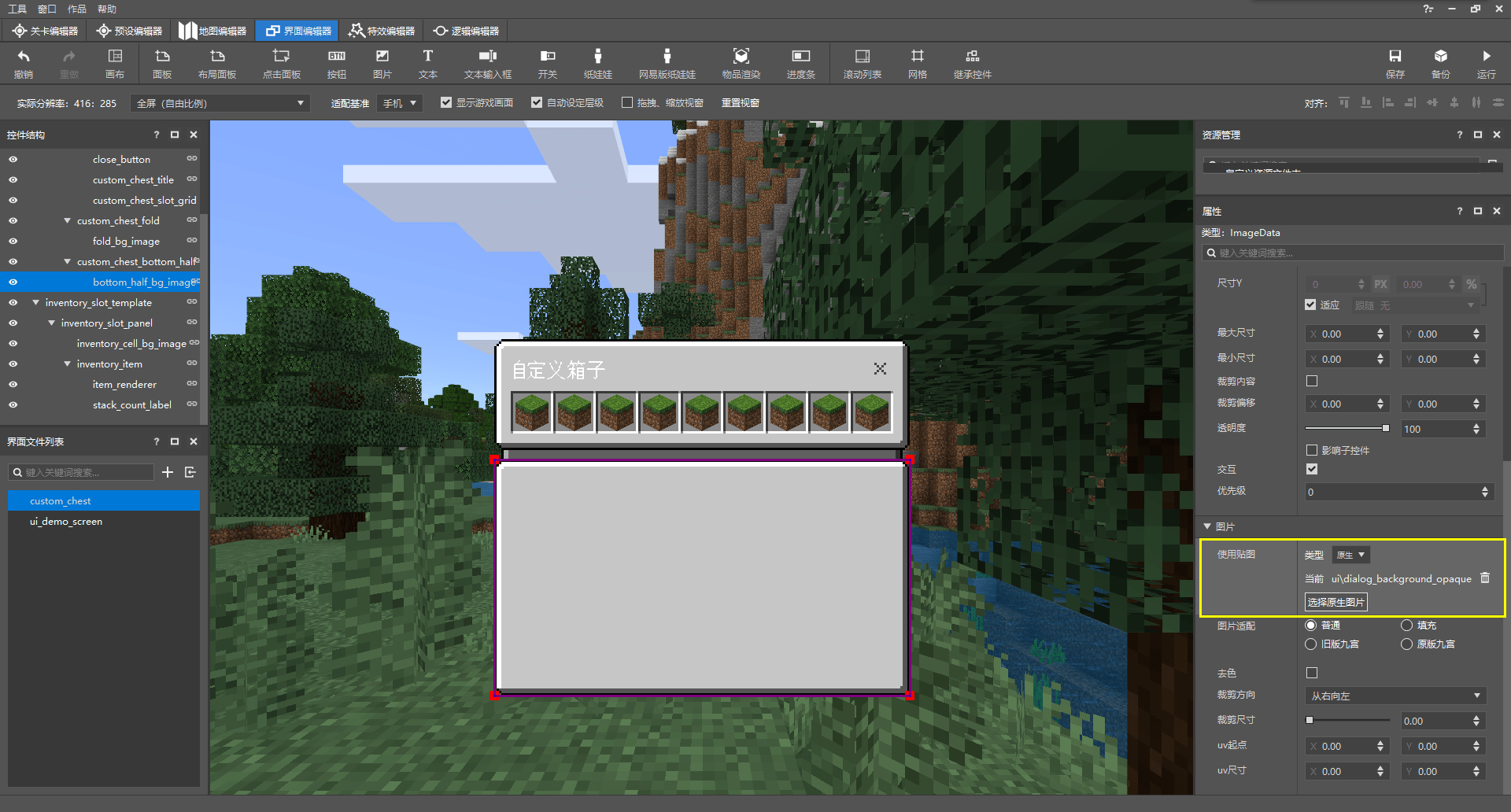This screenshot has width=1511, height=812.
Task: Open the clip direction 从右向左 dropdown
Action: coord(1395,696)
